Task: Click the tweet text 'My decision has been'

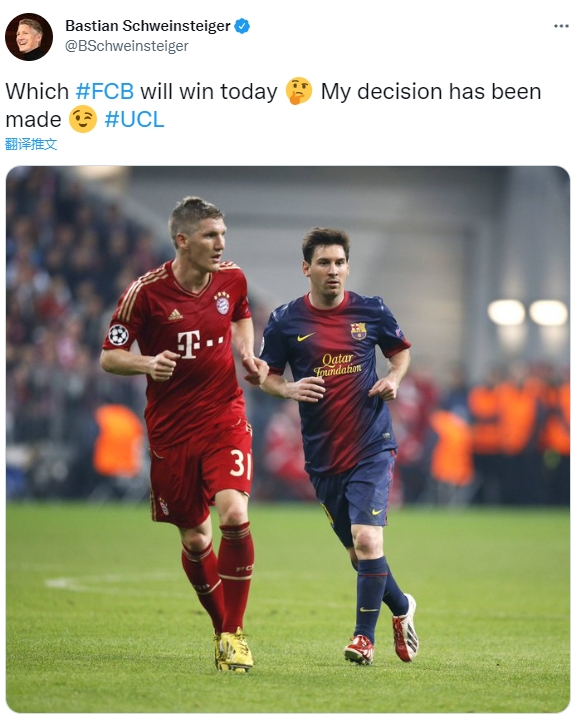Action: click(430, 91)
